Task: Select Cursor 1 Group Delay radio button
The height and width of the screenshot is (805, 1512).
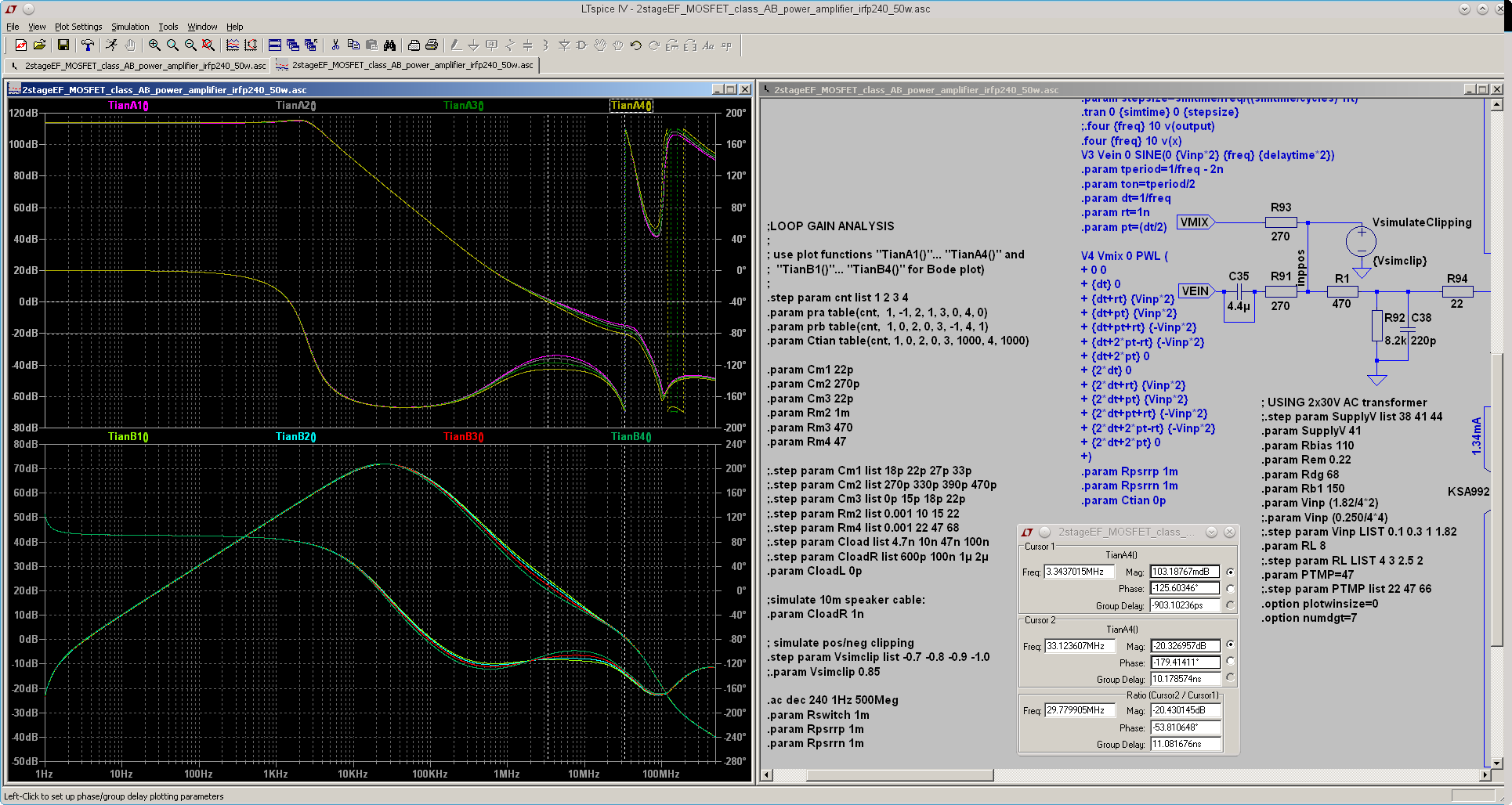Action: click(x=1230, y=605)
